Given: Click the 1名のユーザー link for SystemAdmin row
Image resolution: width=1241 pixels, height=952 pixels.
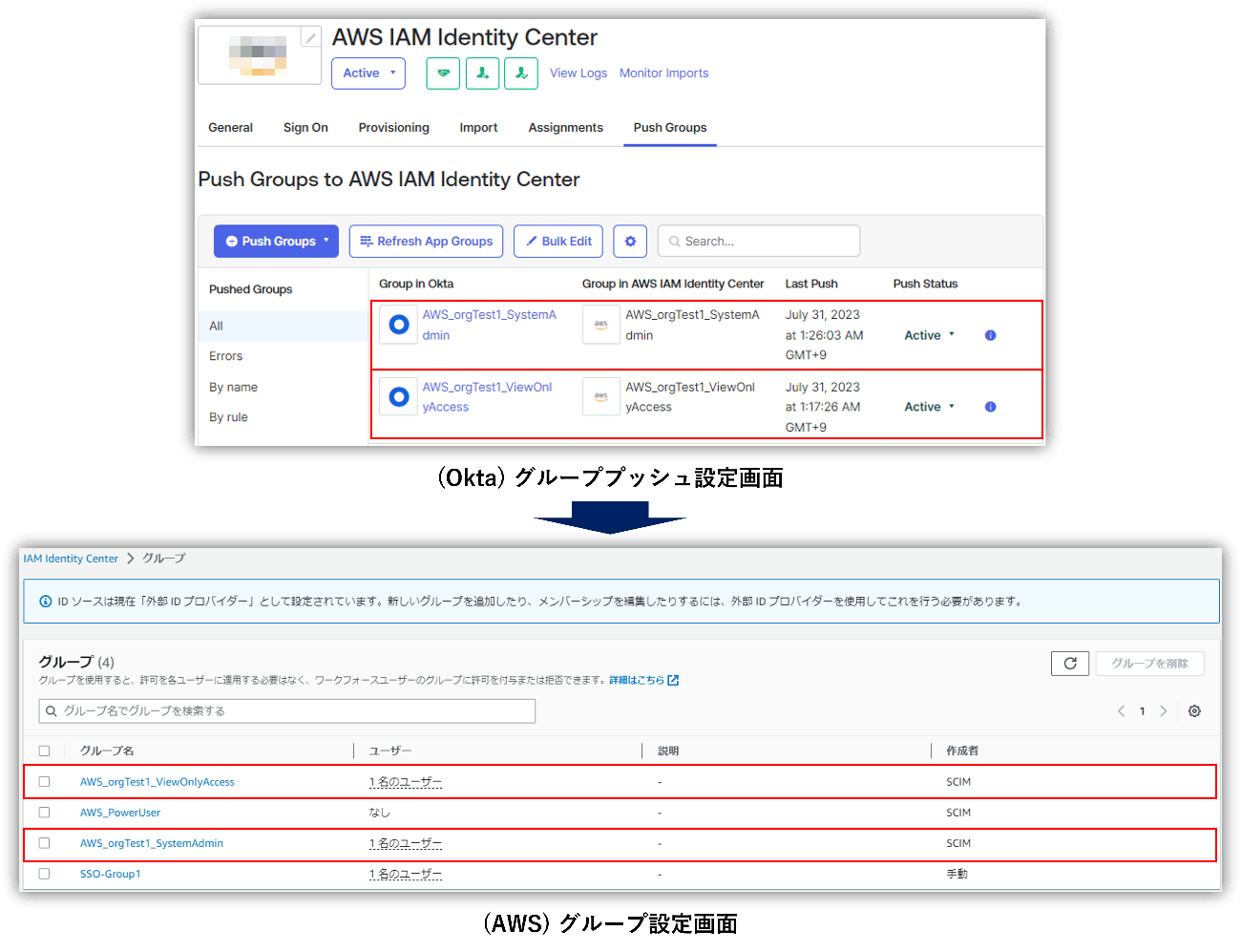Looking at the screenshot, I should pyautogui.click(x=406, y=843).
